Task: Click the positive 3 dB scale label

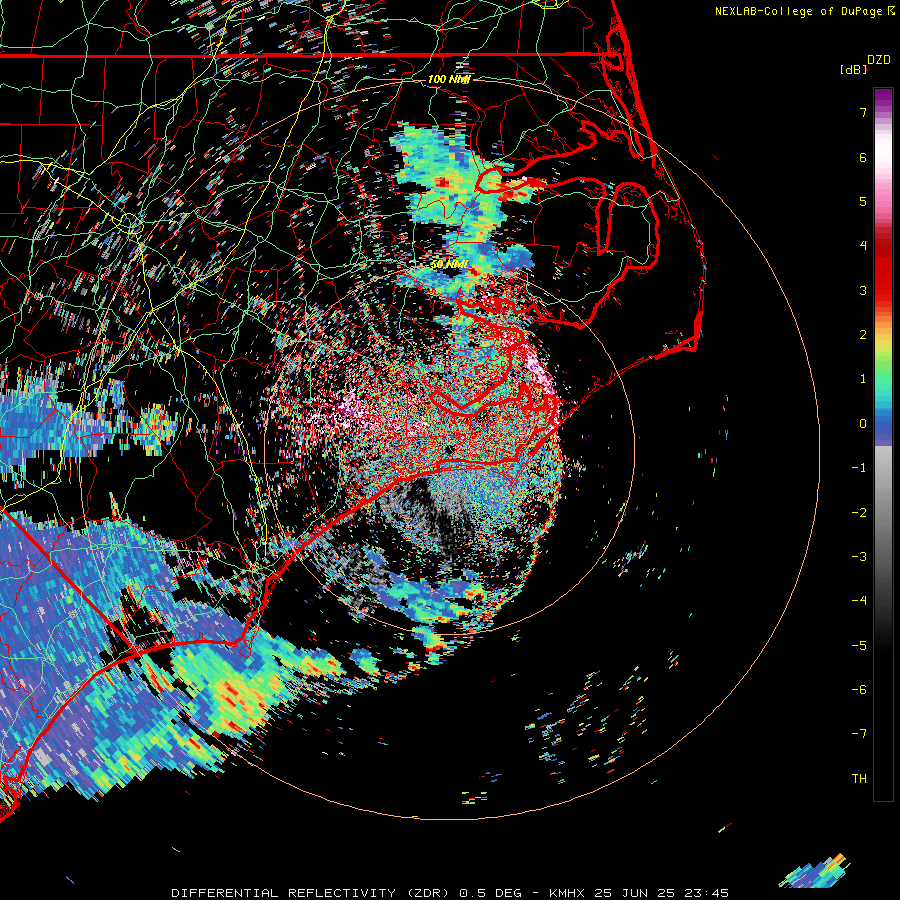Action: coord(863,290)
